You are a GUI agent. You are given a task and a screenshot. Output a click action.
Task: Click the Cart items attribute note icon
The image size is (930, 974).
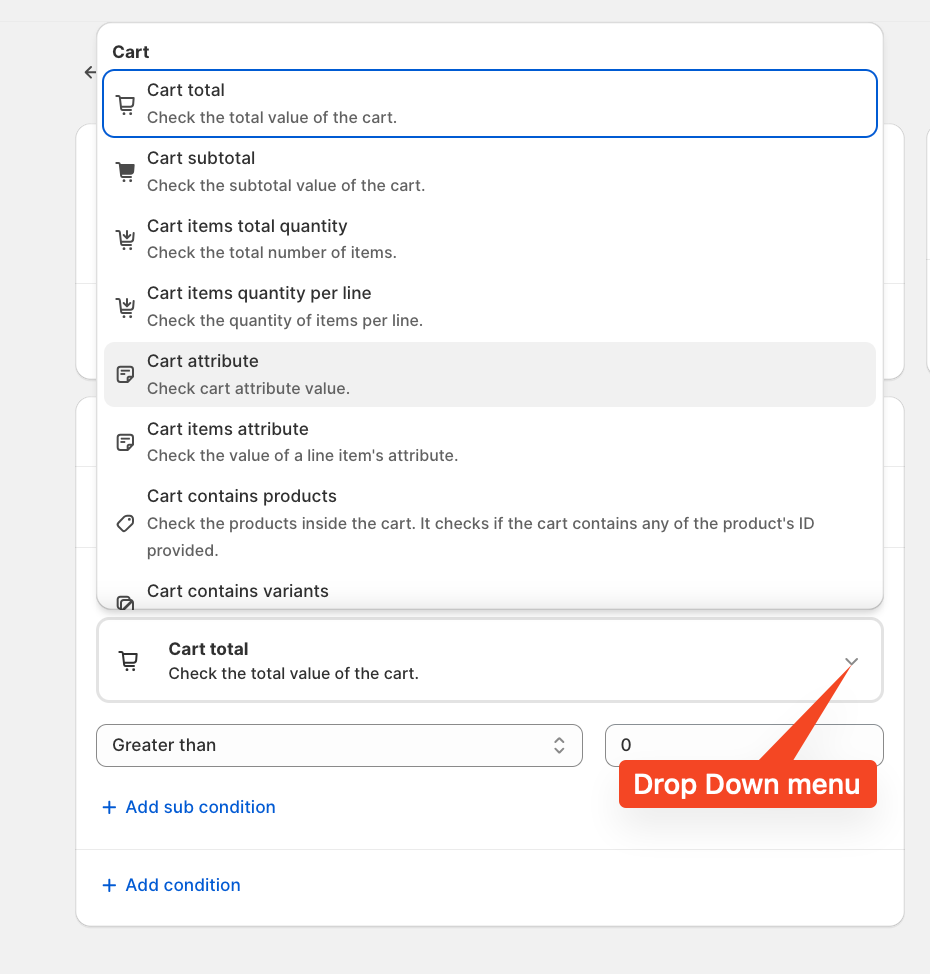125,442
